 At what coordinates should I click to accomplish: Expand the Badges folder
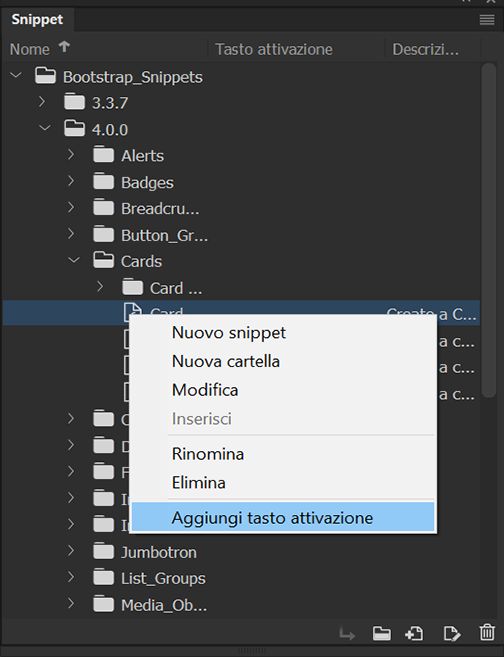coord(71,181)
